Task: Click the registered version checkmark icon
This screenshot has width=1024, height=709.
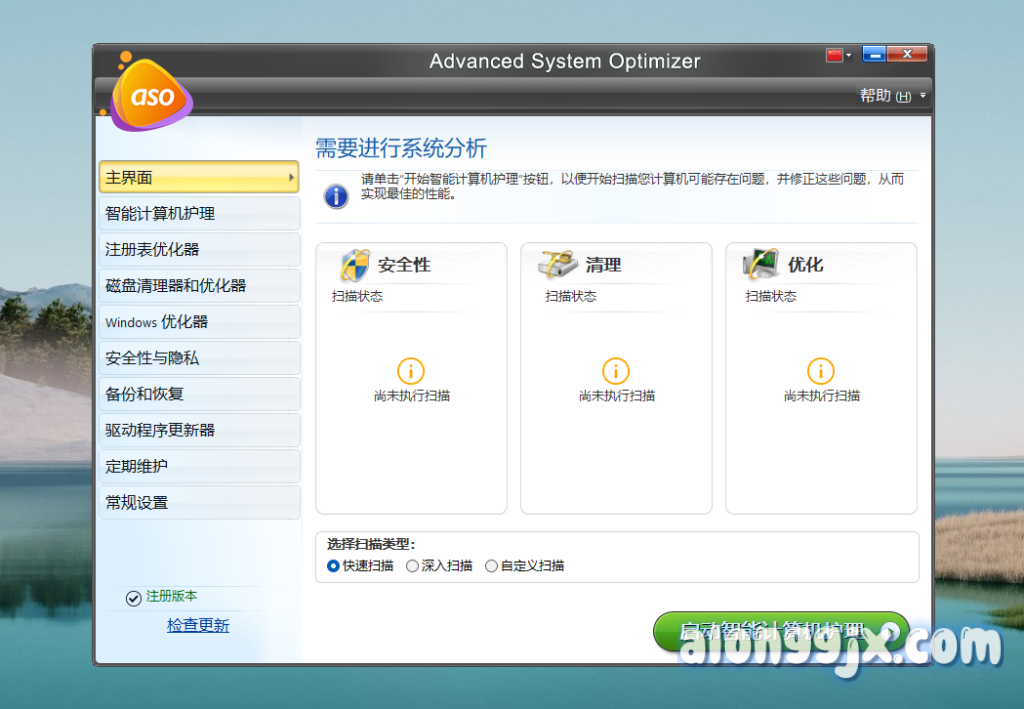Action: pos(134,598)
